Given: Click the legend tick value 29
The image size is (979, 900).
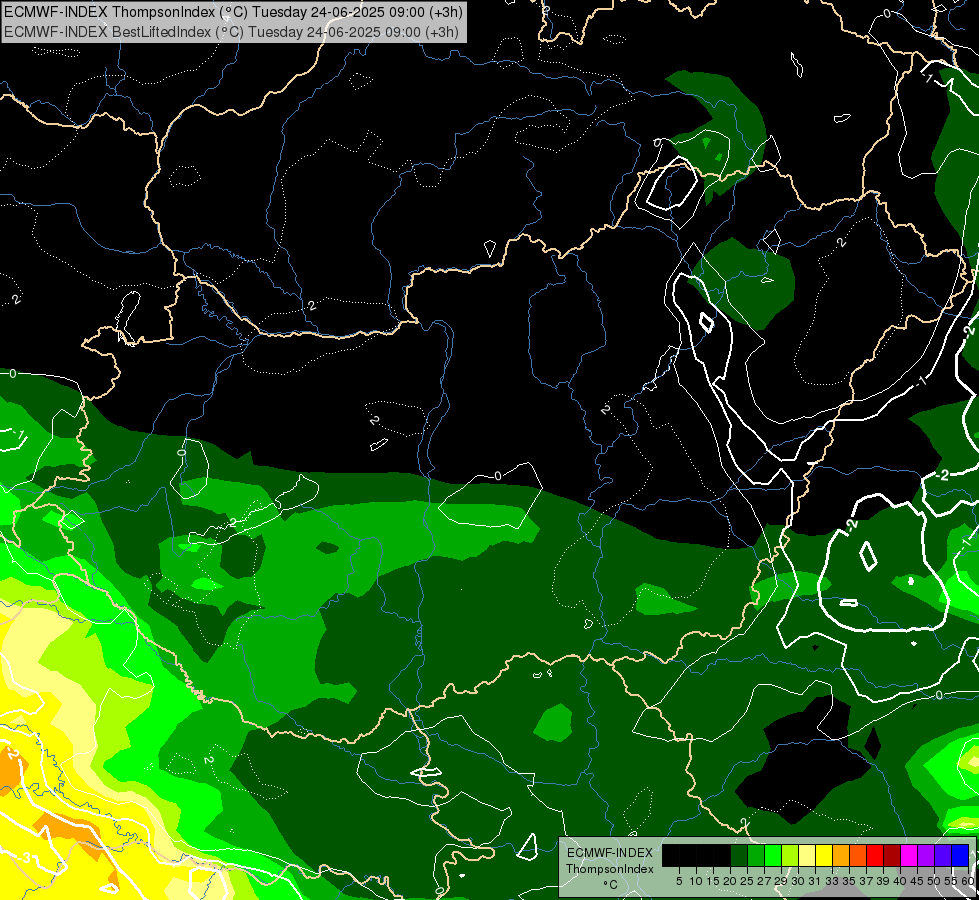Looking at the screenshot, I should (x=781, y=881).
